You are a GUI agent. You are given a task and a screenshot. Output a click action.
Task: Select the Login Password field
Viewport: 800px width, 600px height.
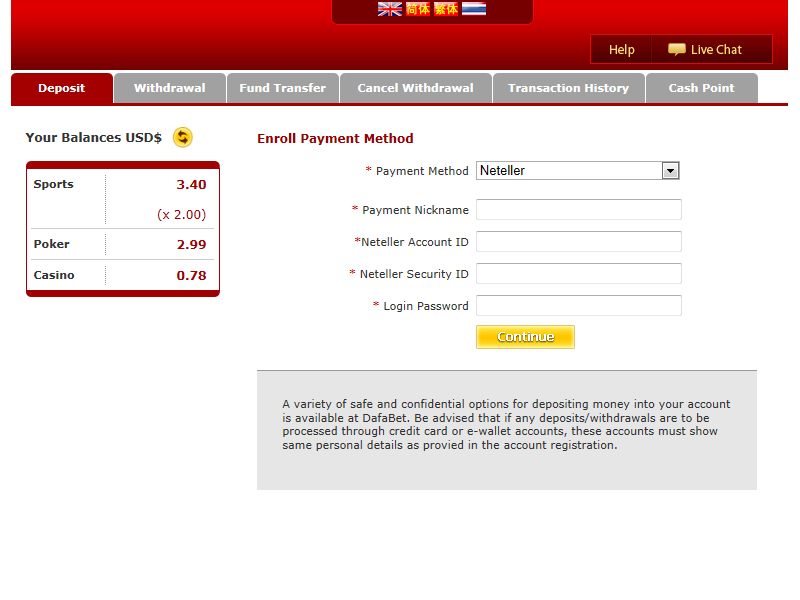click(579, 306)
